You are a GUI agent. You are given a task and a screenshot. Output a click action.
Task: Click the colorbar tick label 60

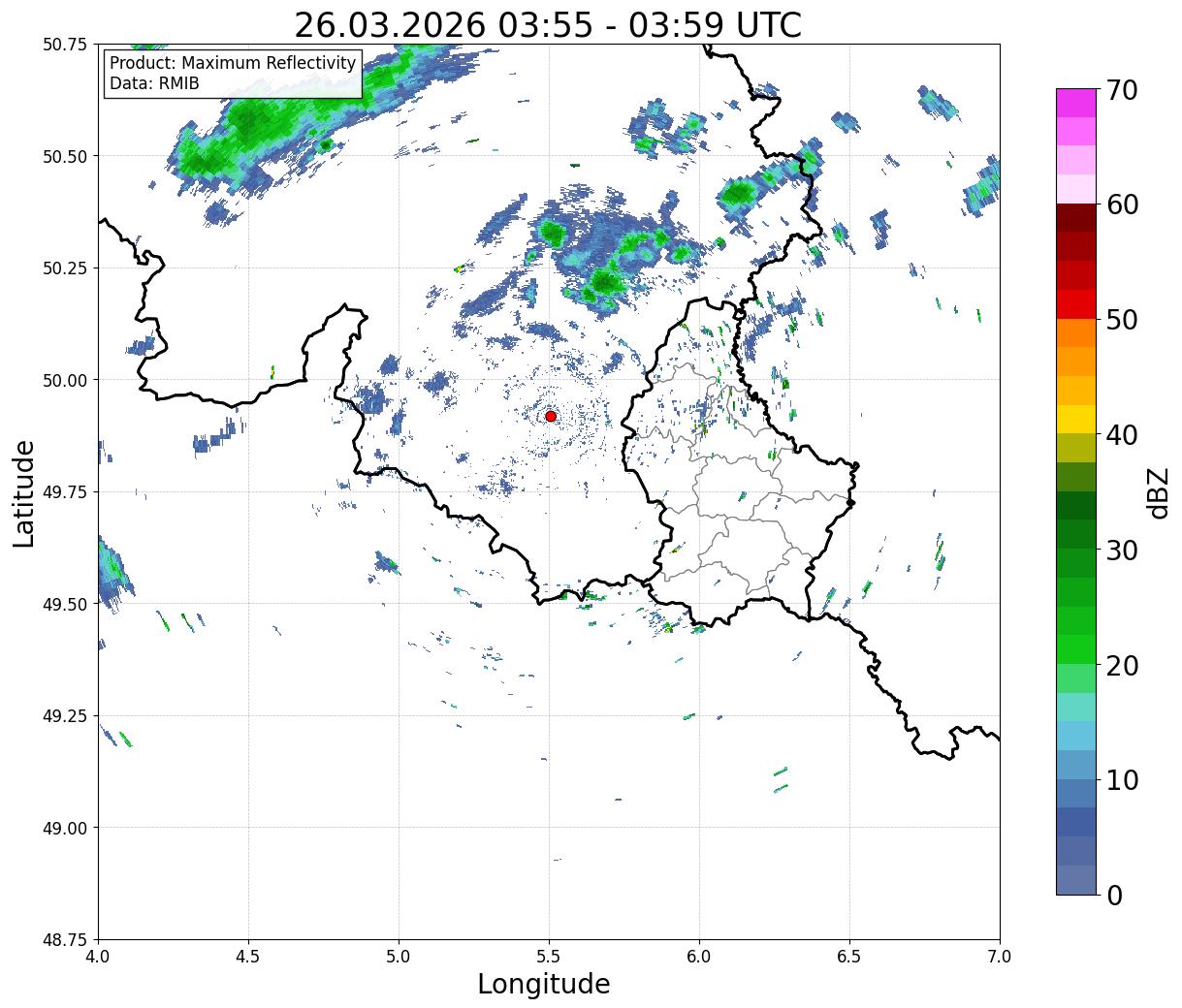tap(1122, 205)
